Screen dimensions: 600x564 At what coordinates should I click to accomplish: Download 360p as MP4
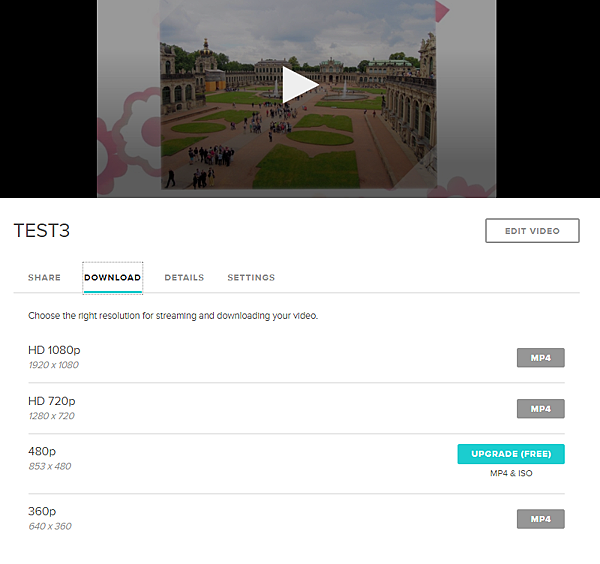540,519
